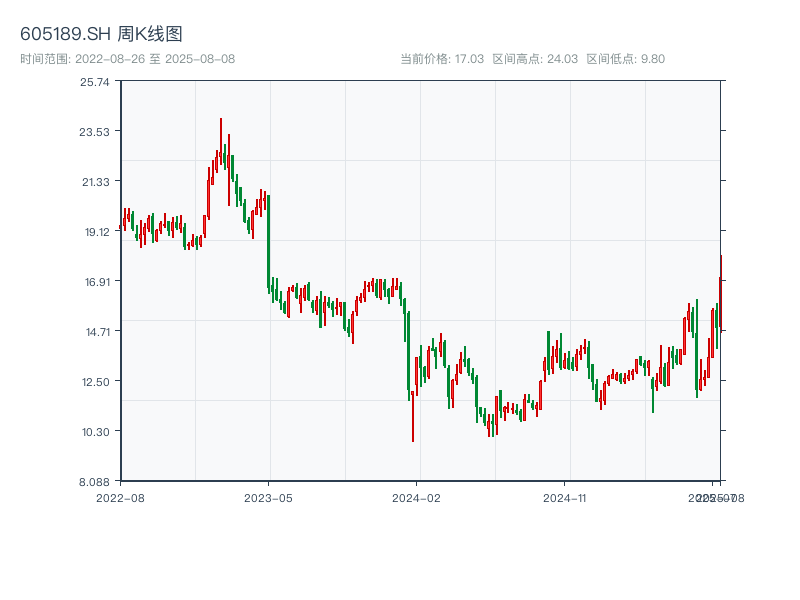This screenshot has height=600, width=800.
Task: Select the 2022-08 date axis label
Action: point(120,497)
